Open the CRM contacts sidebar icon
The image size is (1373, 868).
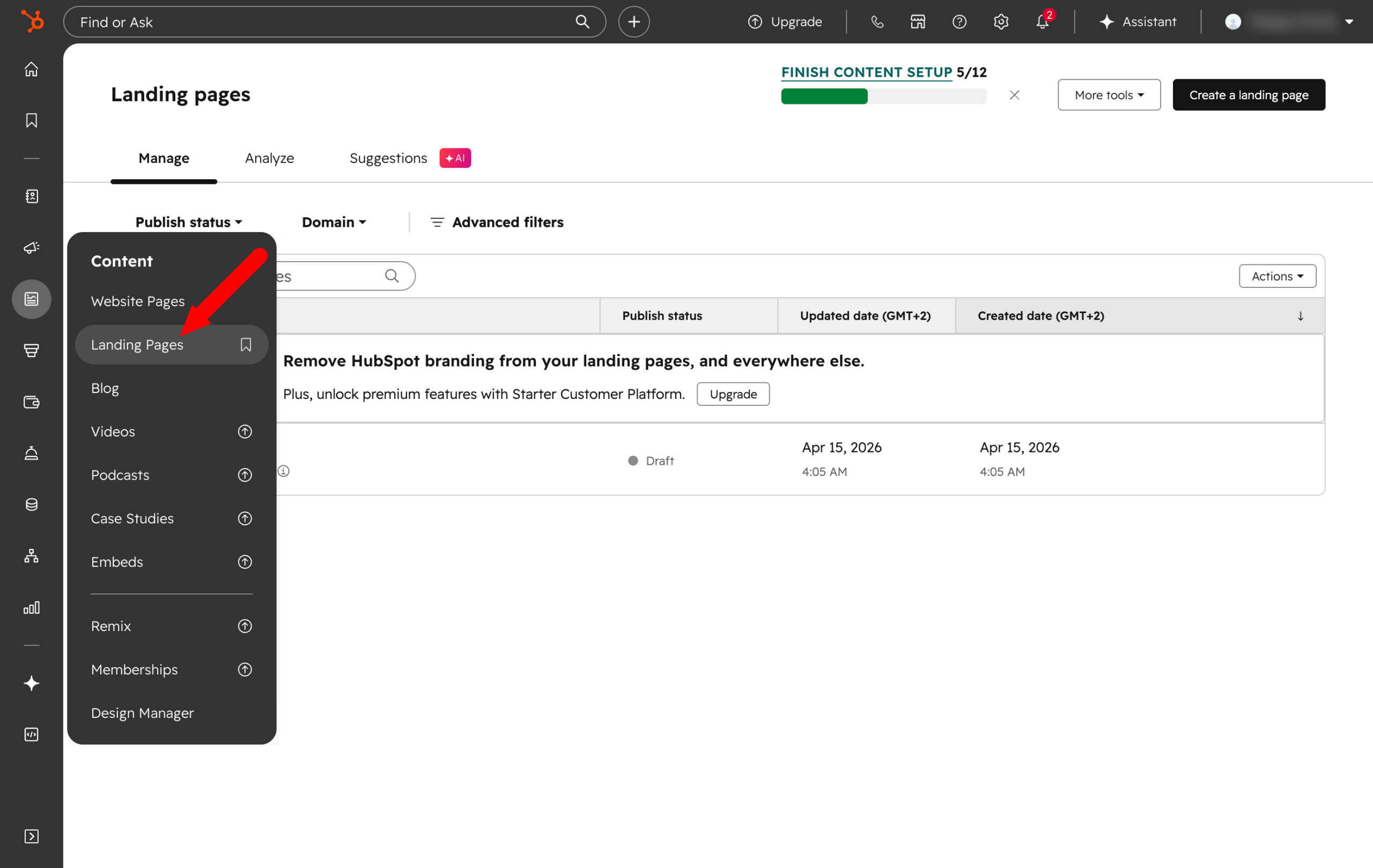(x=31, y=196)
